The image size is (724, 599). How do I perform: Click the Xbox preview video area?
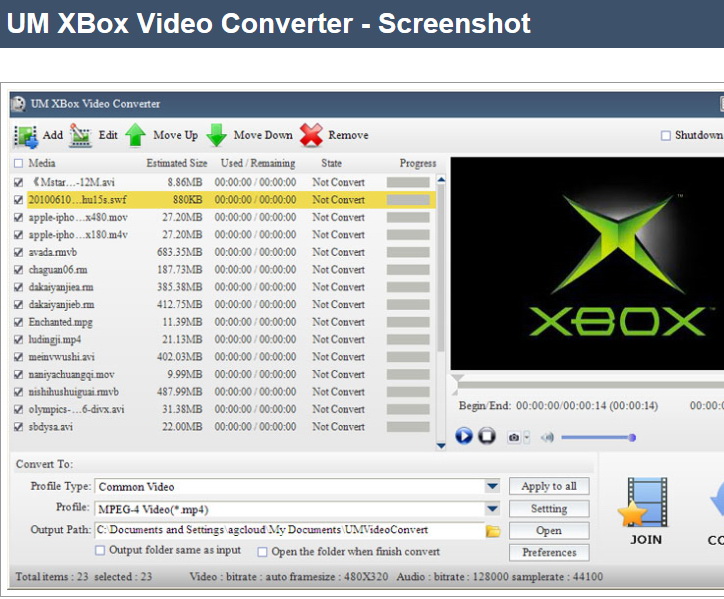click(587, 263)
